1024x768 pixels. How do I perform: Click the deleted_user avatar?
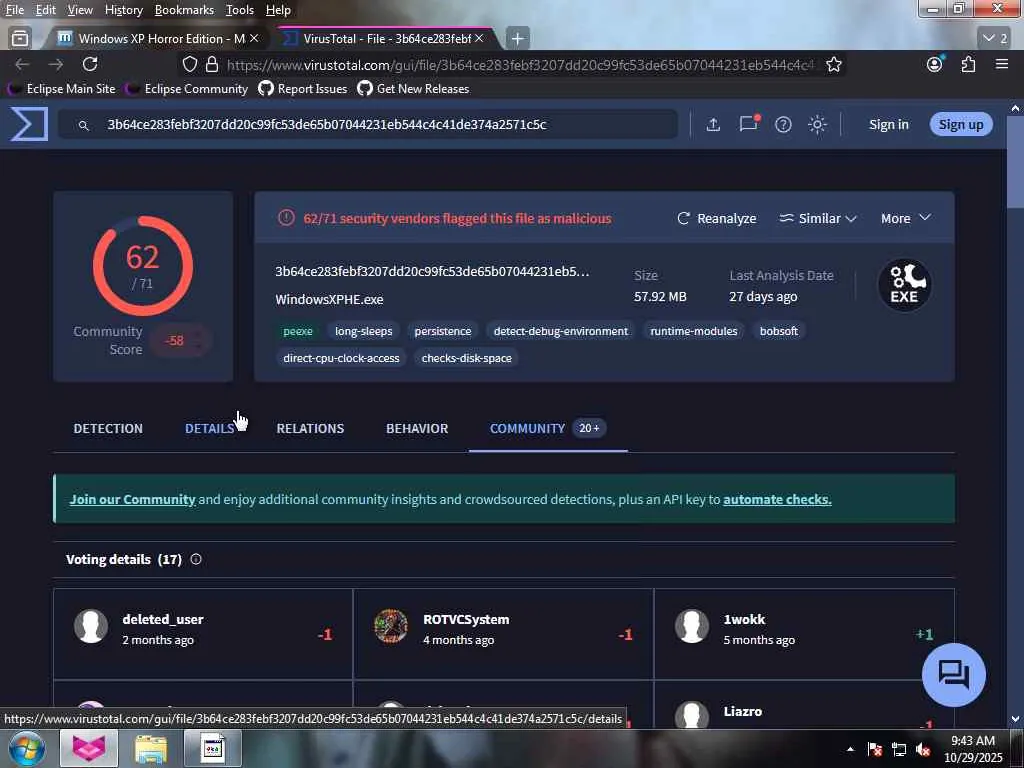(91, 626)
